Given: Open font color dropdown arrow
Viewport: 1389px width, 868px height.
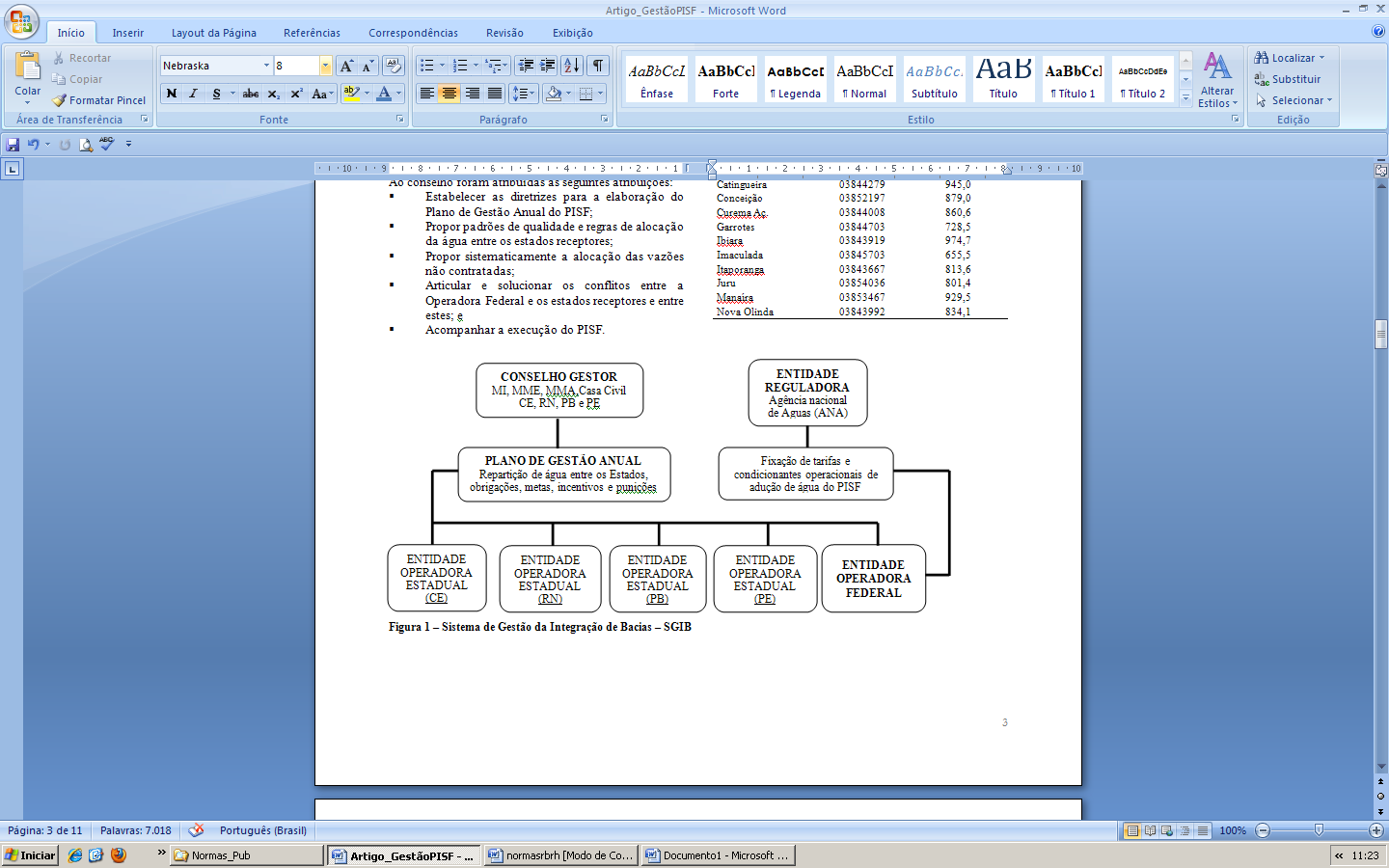Looking at the screenshot, I should click(399, 94).
